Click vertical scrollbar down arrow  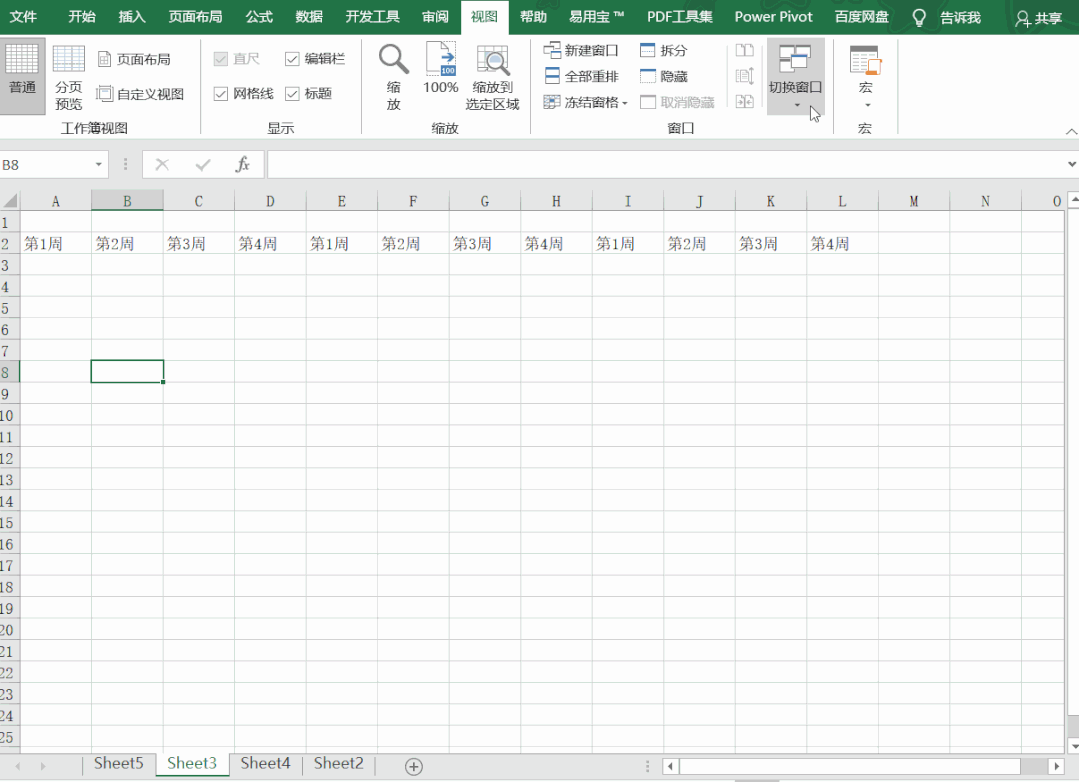click(1073, 746)
